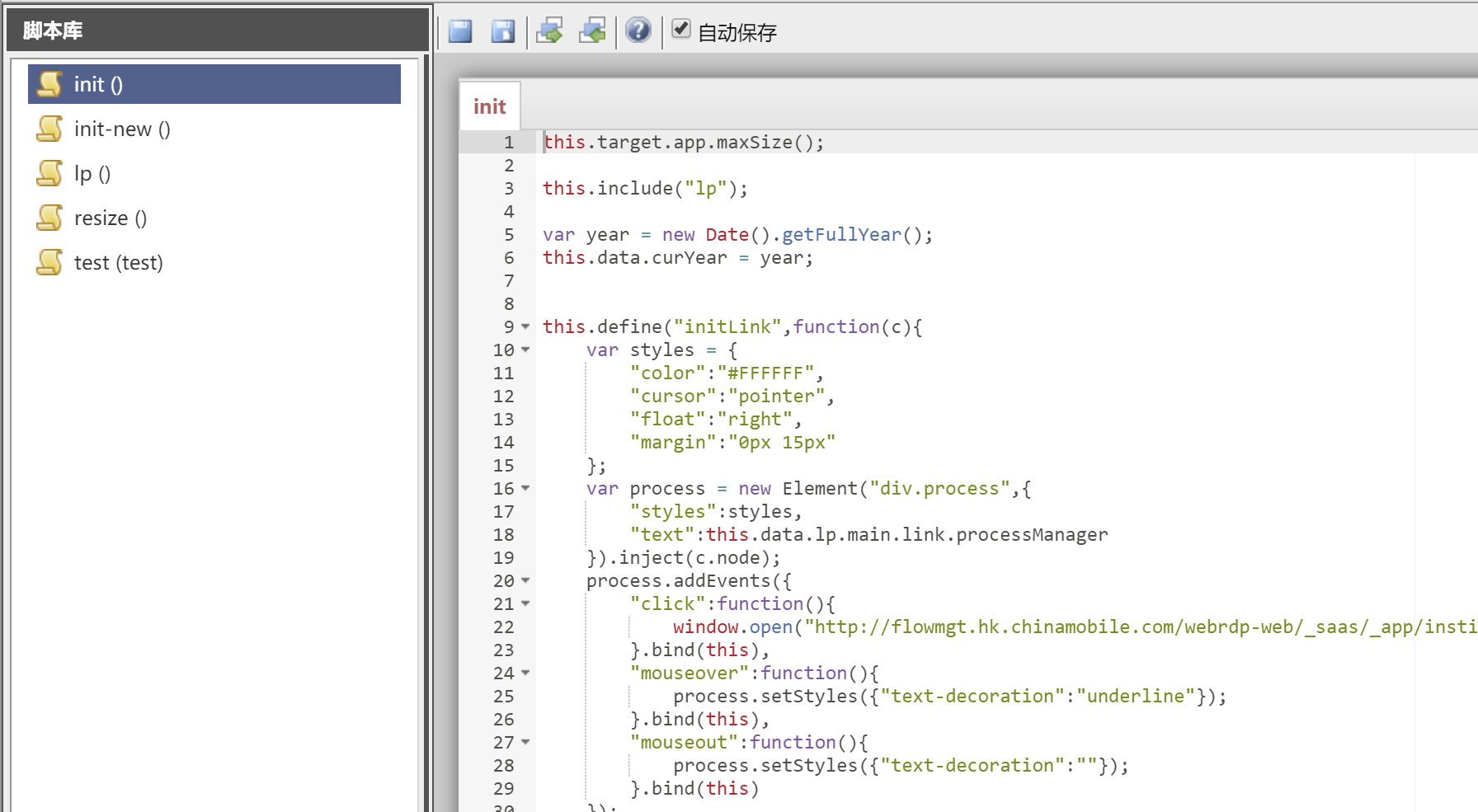Screen dimensions: 1478x812
Task: Click the scroll icon beside lp
Action: (49, 173)
